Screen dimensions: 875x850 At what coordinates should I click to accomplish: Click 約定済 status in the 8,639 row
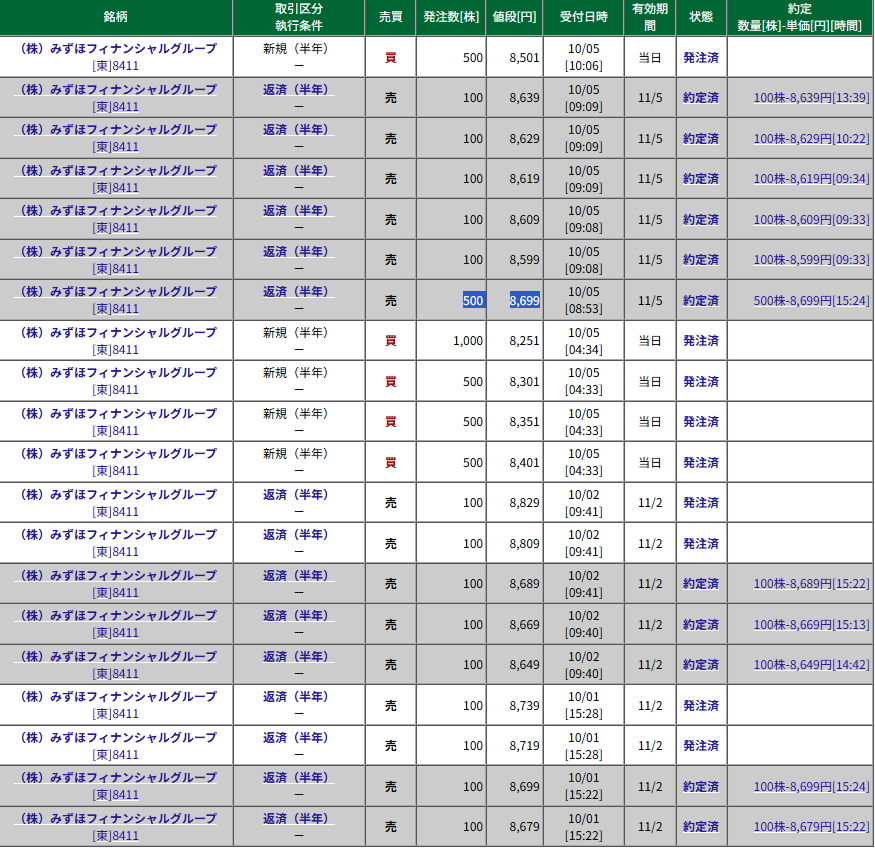click(701, 98)
